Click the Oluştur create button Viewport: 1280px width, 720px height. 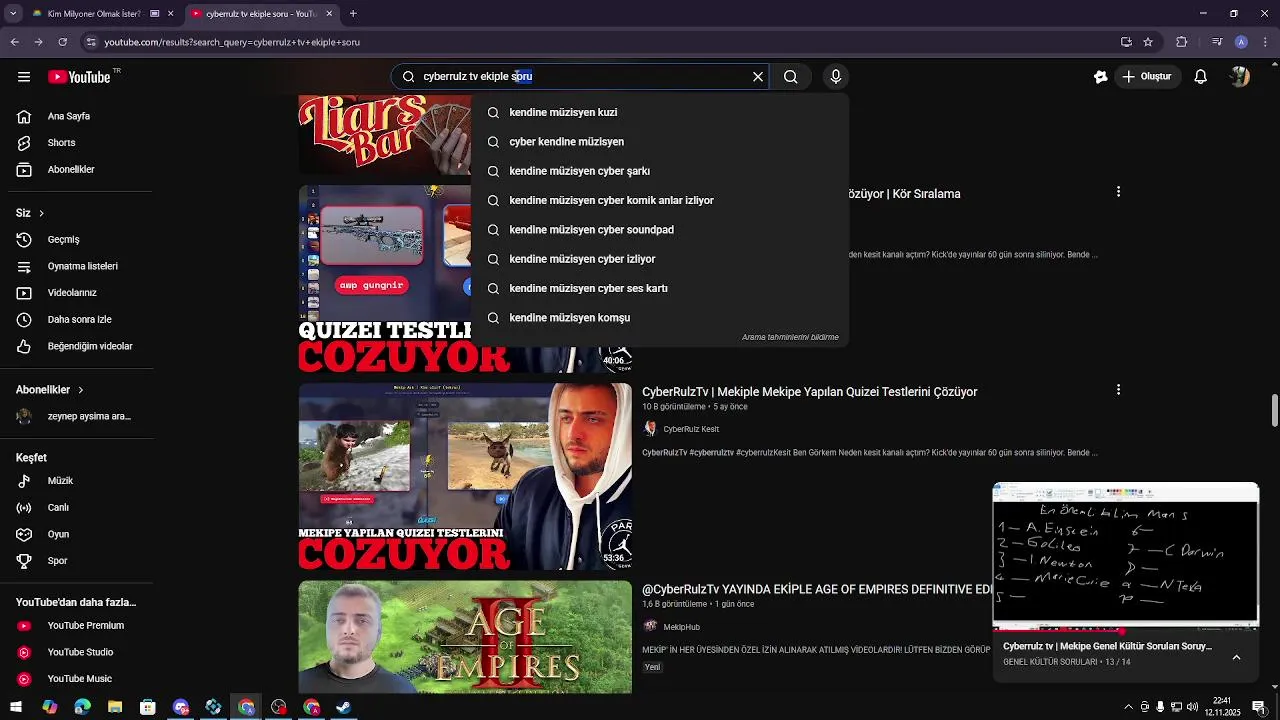coord(1146,77)
